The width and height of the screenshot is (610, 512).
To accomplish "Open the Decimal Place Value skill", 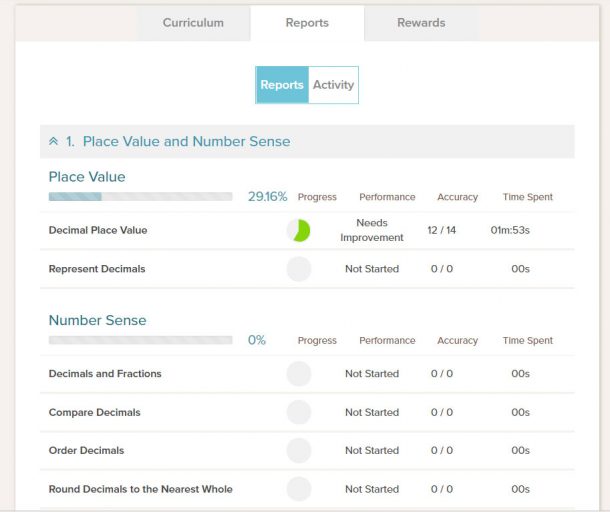I will [x=98, y=230].
